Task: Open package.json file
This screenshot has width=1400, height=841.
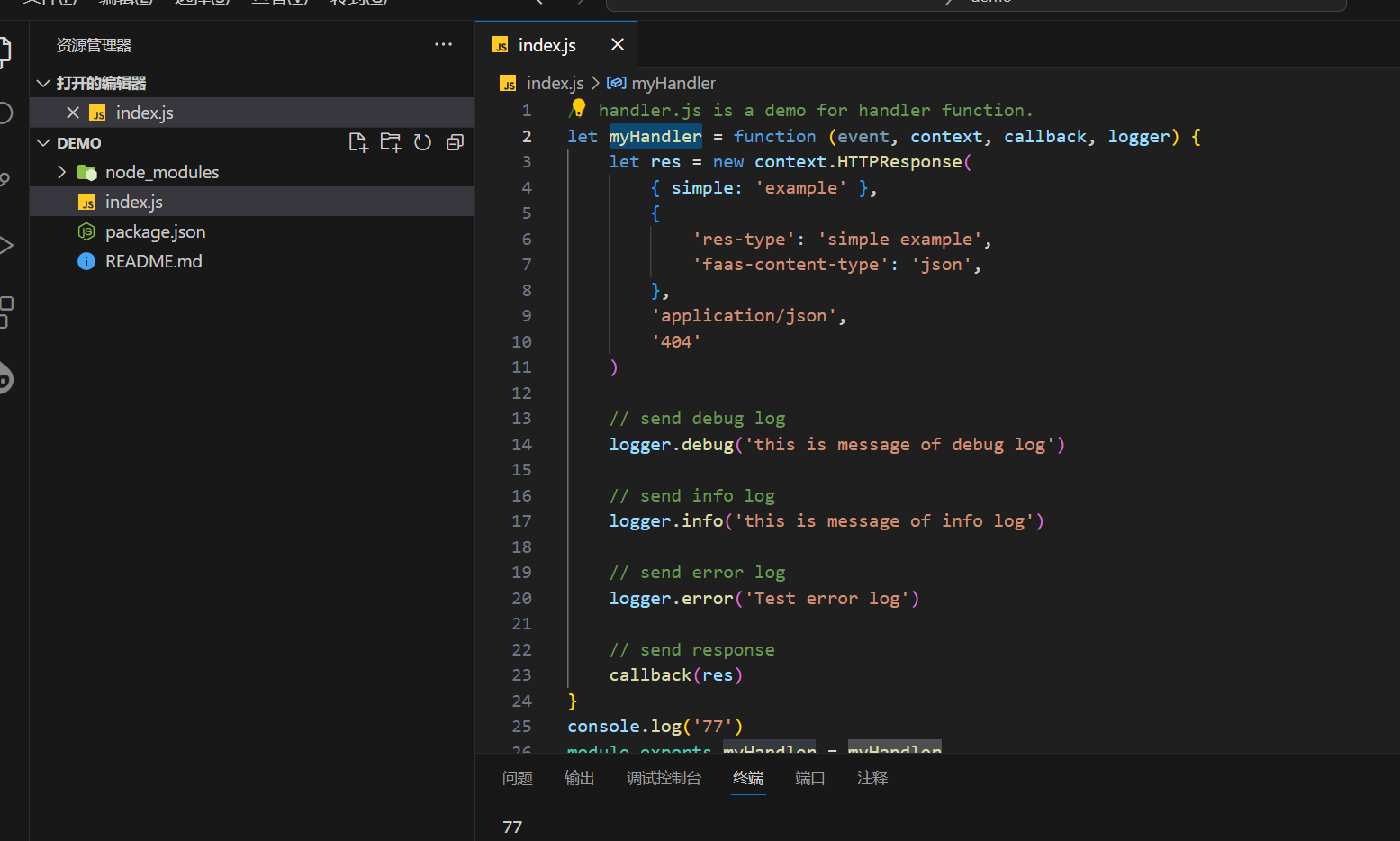Action: [x=252, y=231]
